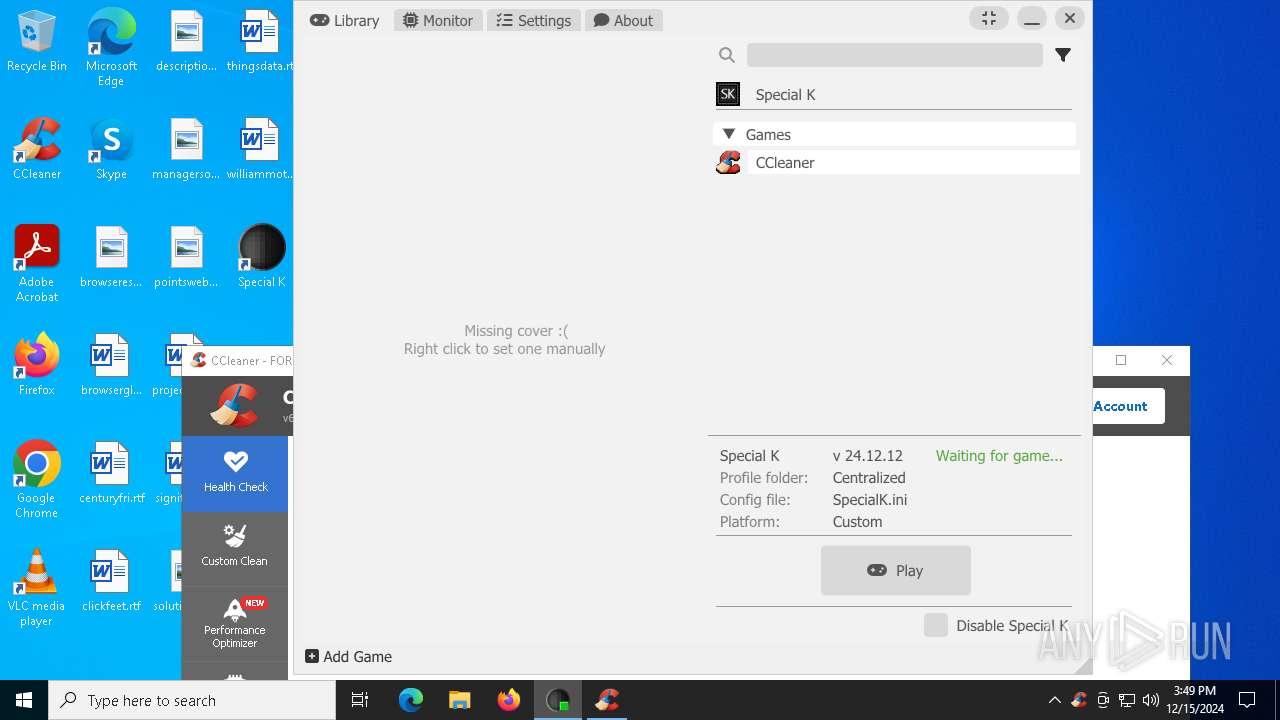Show hidden system tray icons
The width and height of the screenshot is (1280, 720).
coord(1054,700)
